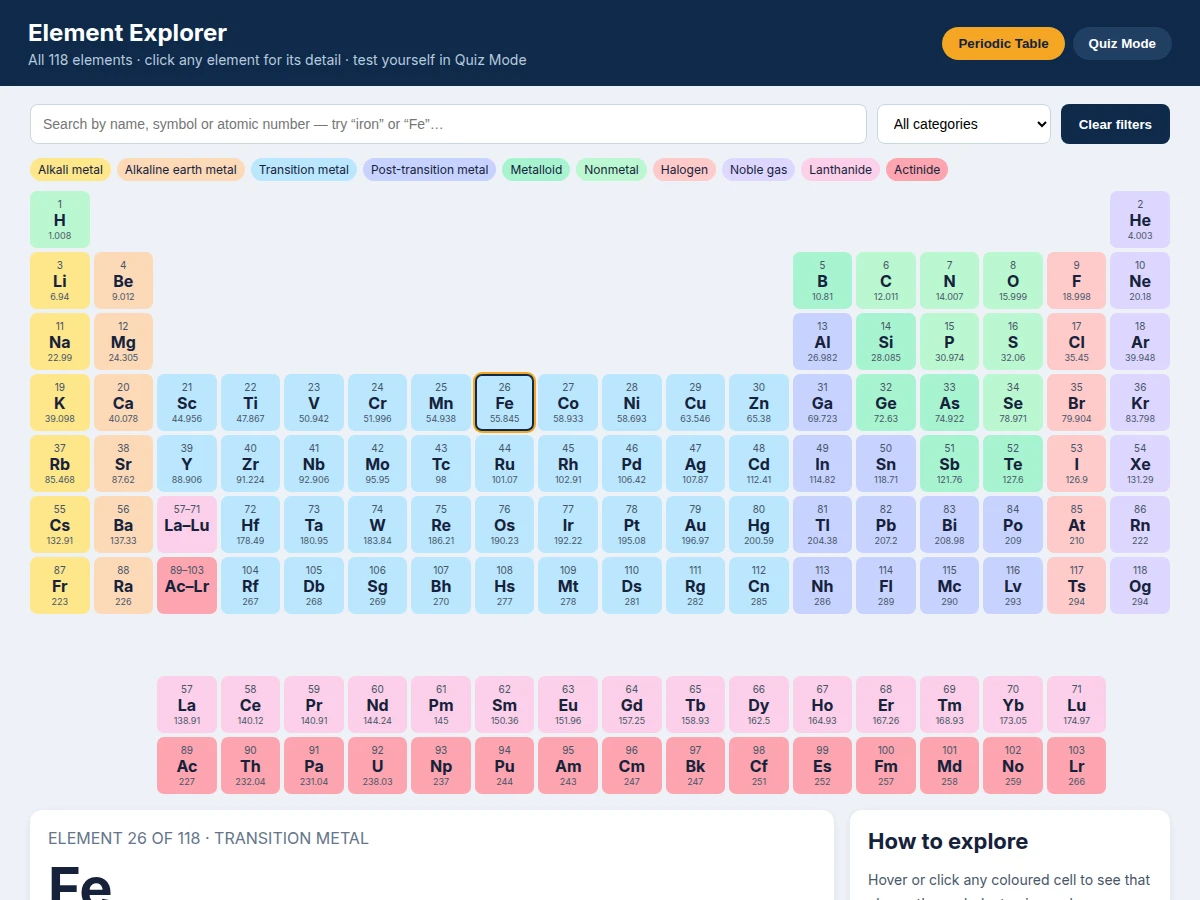Screen dimensions: 1200x900
Task: Click the Oxygen (O) element cell
Action: coord(1013,281)
